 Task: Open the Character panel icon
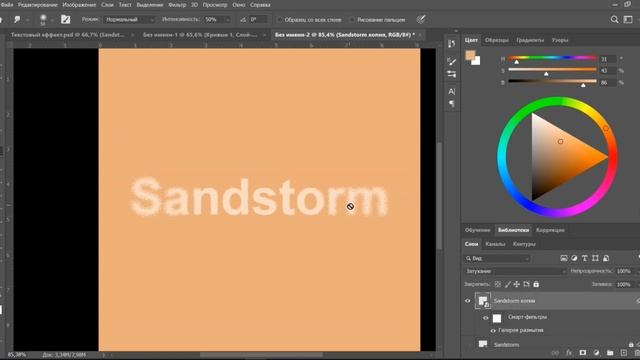451,91
